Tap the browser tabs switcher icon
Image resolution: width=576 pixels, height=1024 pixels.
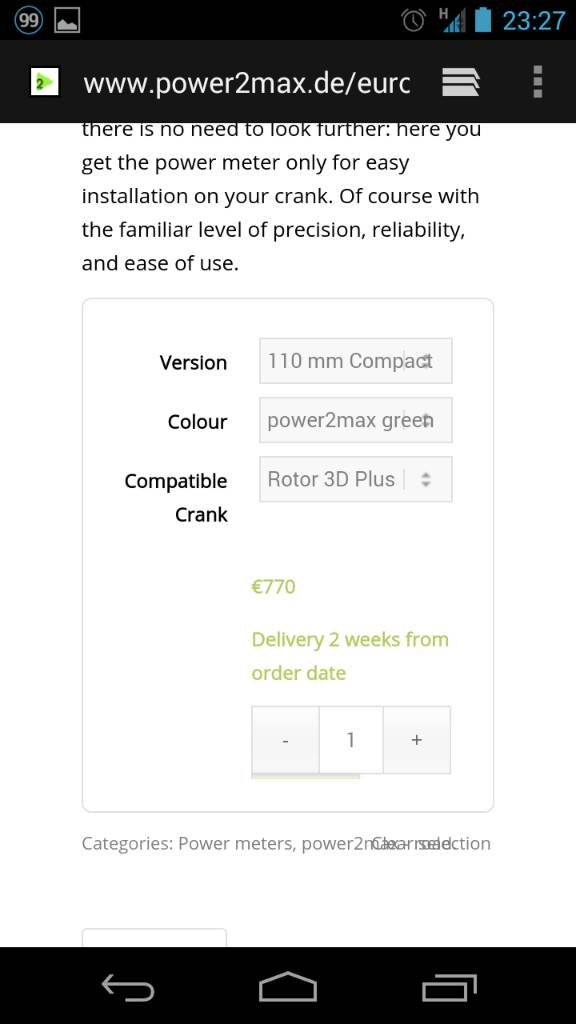pos(461,82)
